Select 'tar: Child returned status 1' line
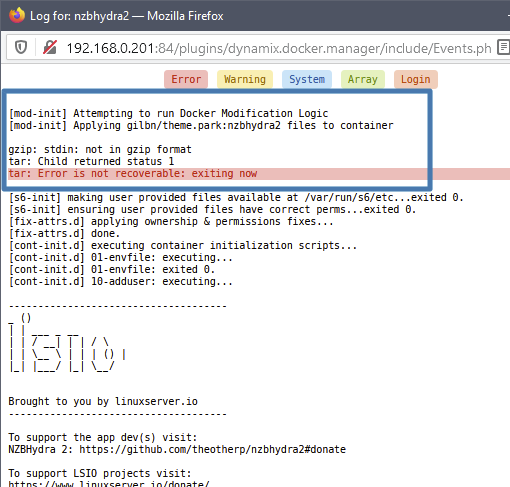The height and width of the screenshot is (487, 510). [x=91, y=161]
